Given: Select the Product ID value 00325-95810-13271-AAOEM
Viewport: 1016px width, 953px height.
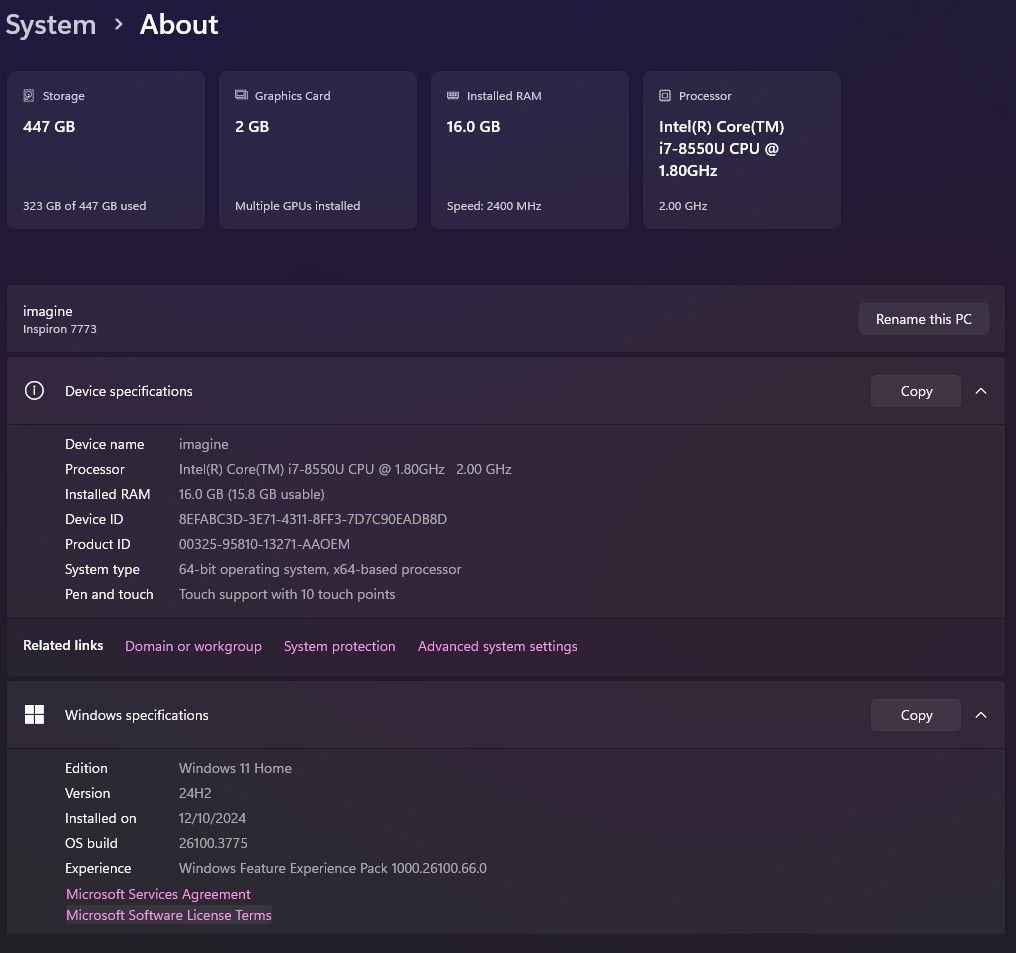Looking at the screenshot, I should point(264,544).
